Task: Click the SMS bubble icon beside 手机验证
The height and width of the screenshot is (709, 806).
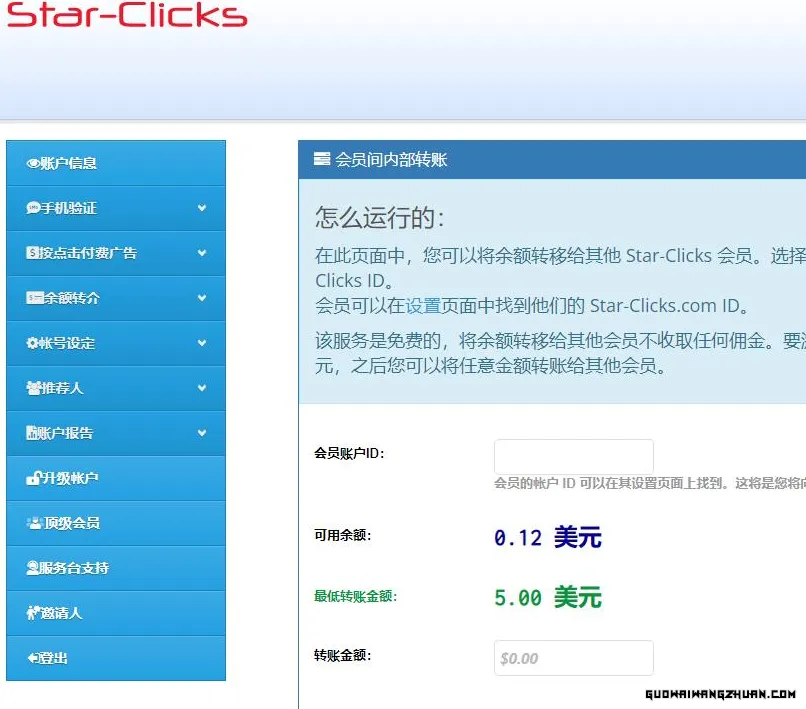Action: tap(33, 208)
